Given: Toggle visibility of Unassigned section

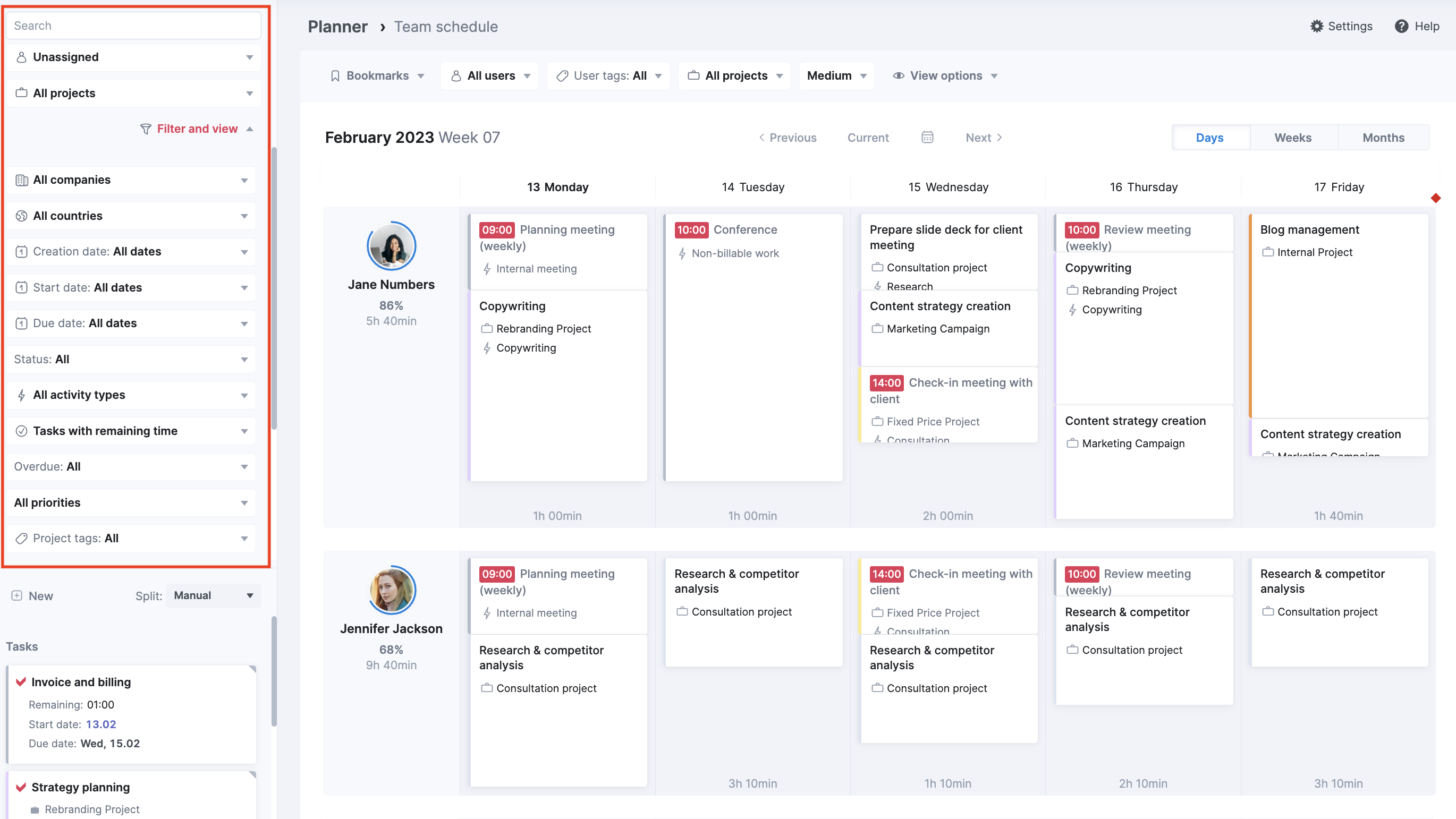Looking at the screenshot, I should pos(249,57).
